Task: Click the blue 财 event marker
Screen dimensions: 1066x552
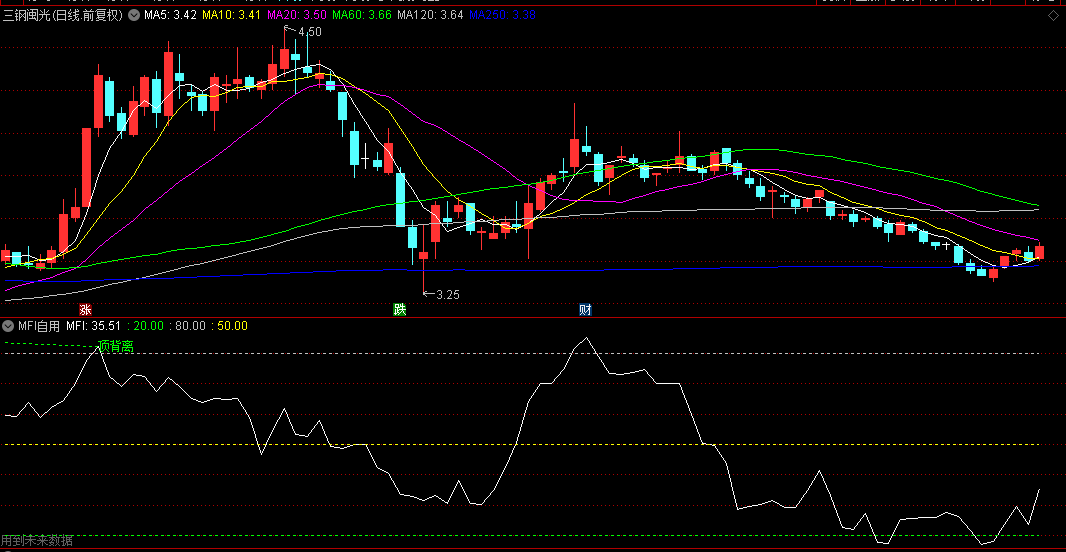Action: (x=585, y=310)
